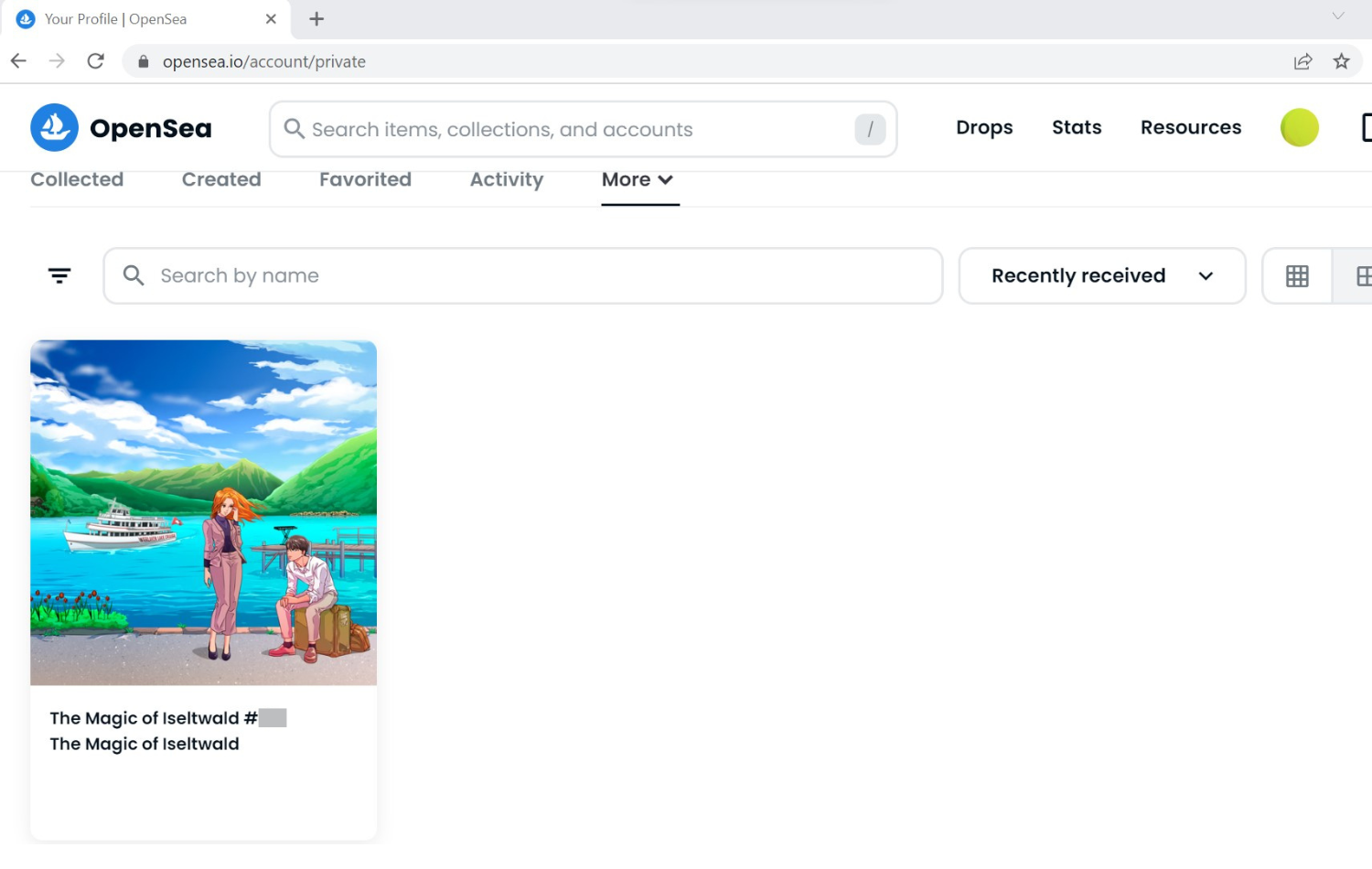The image size is (1372, 869).
Task: Close the Your Profile OpenSea tab
Action: click(x=271, y=19)
